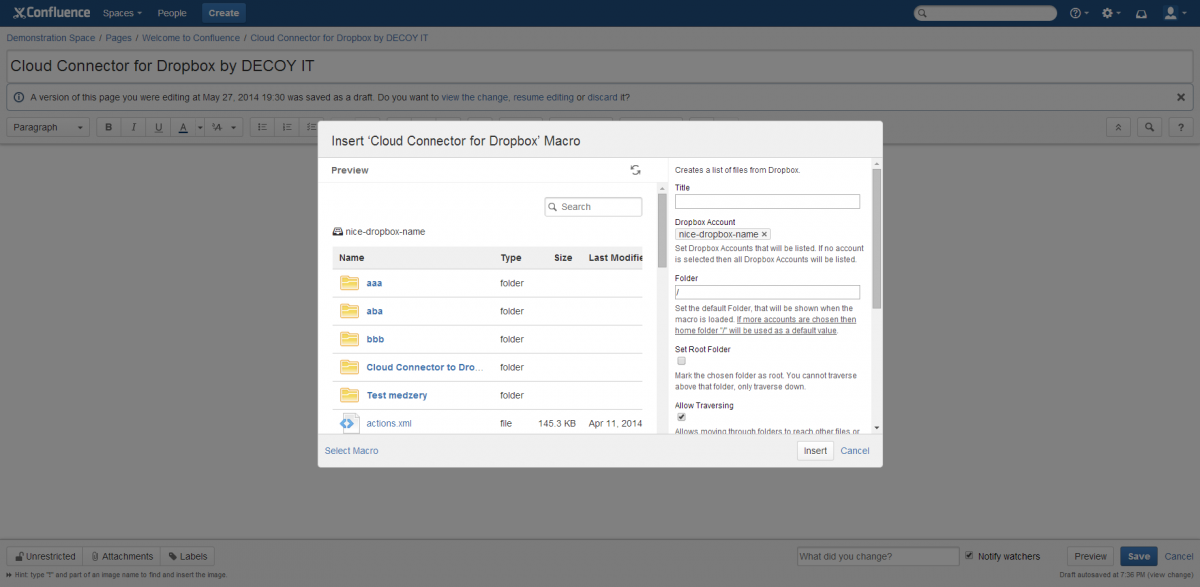Open the notifications inbox icon
The image size is (1200, 587).
pos(1141,13)
